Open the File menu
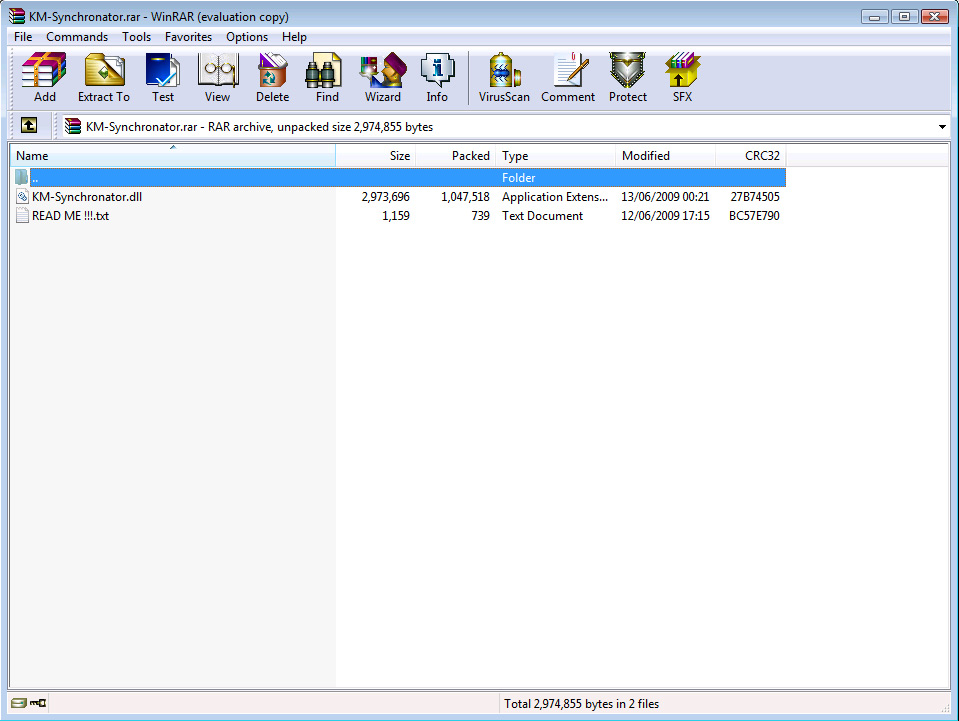 (23, 37)
